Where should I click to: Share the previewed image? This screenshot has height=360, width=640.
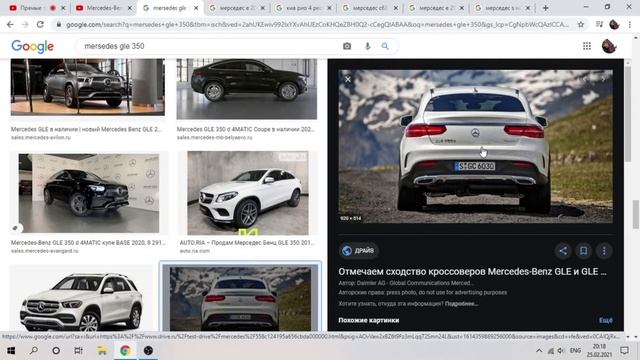563,251
